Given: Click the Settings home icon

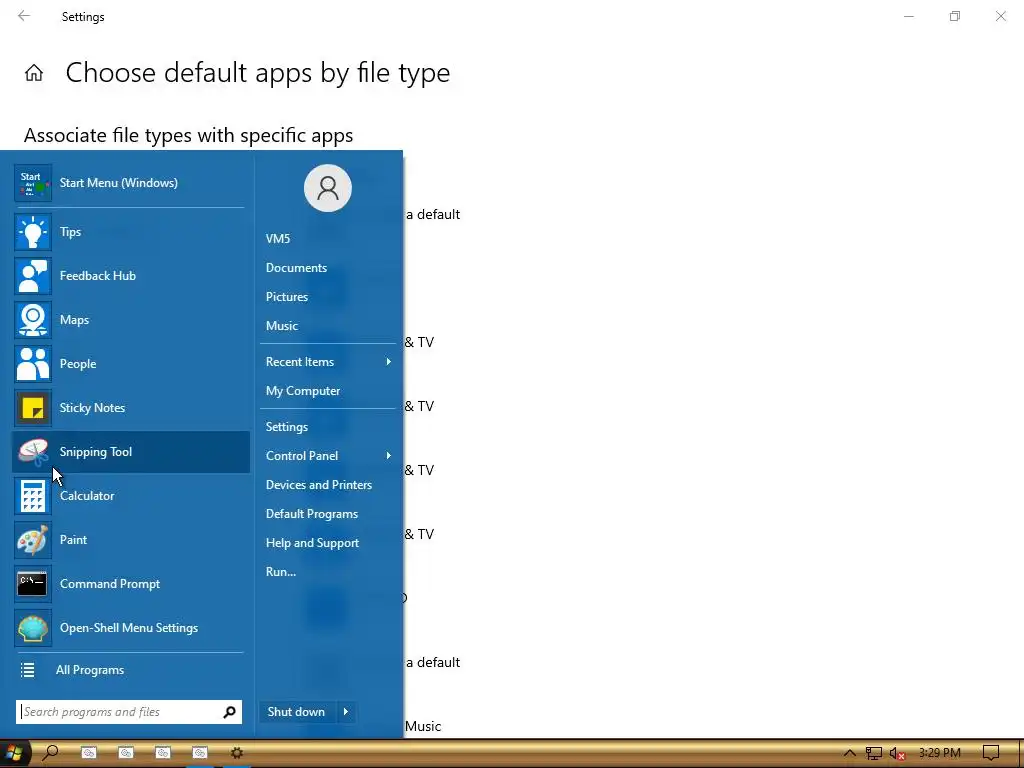Looking at the screenshot, I should (34, 72).
